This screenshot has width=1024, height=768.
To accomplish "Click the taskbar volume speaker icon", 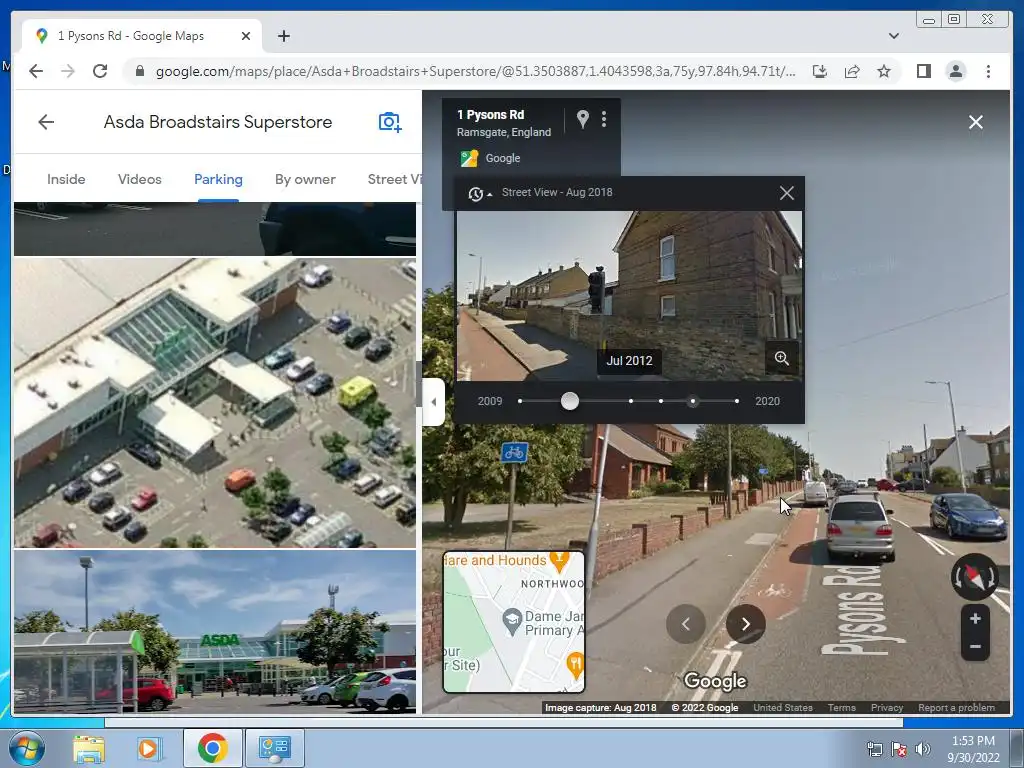I will 922,748.
